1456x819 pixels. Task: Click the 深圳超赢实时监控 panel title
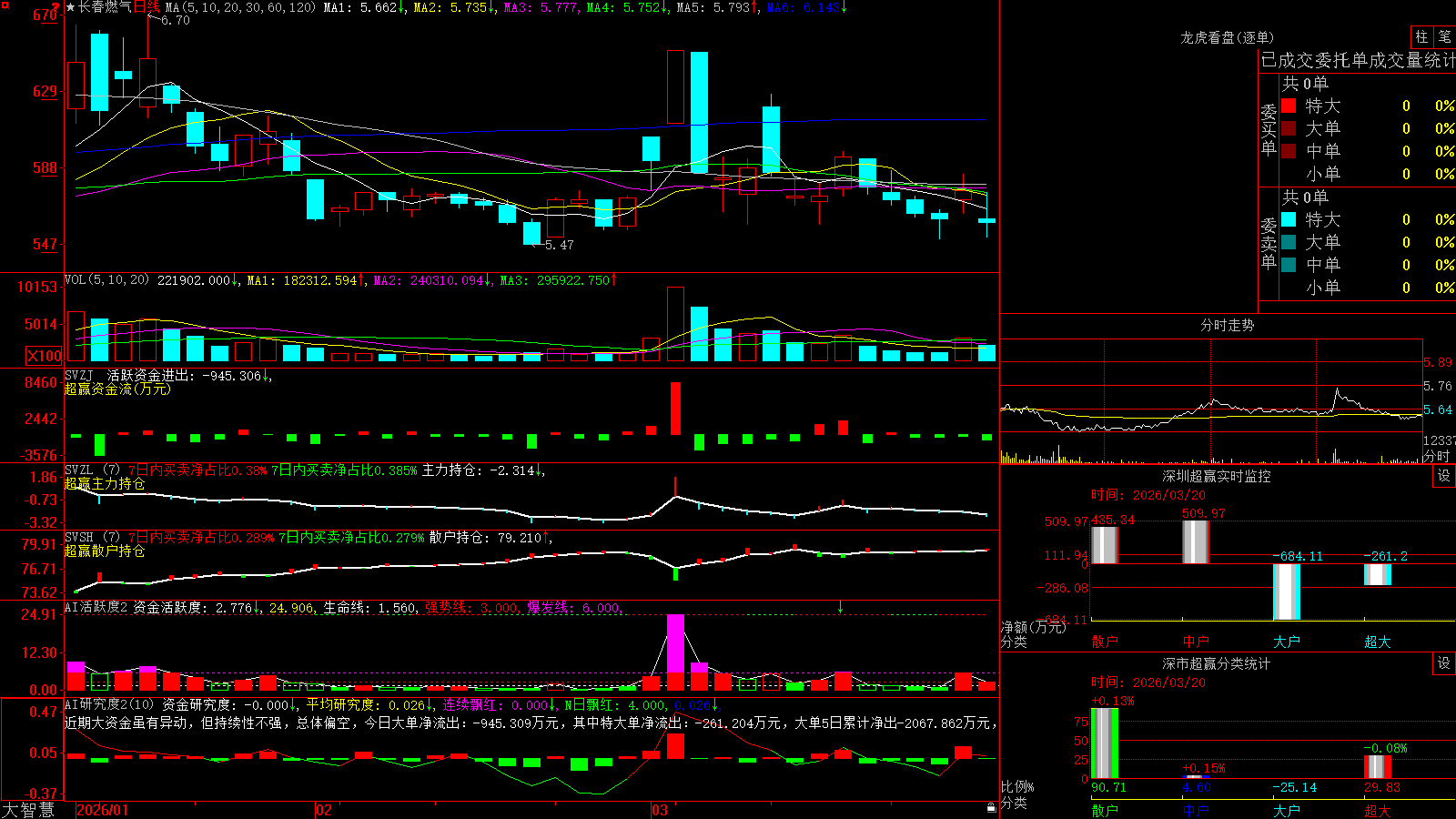point(1217,476)
